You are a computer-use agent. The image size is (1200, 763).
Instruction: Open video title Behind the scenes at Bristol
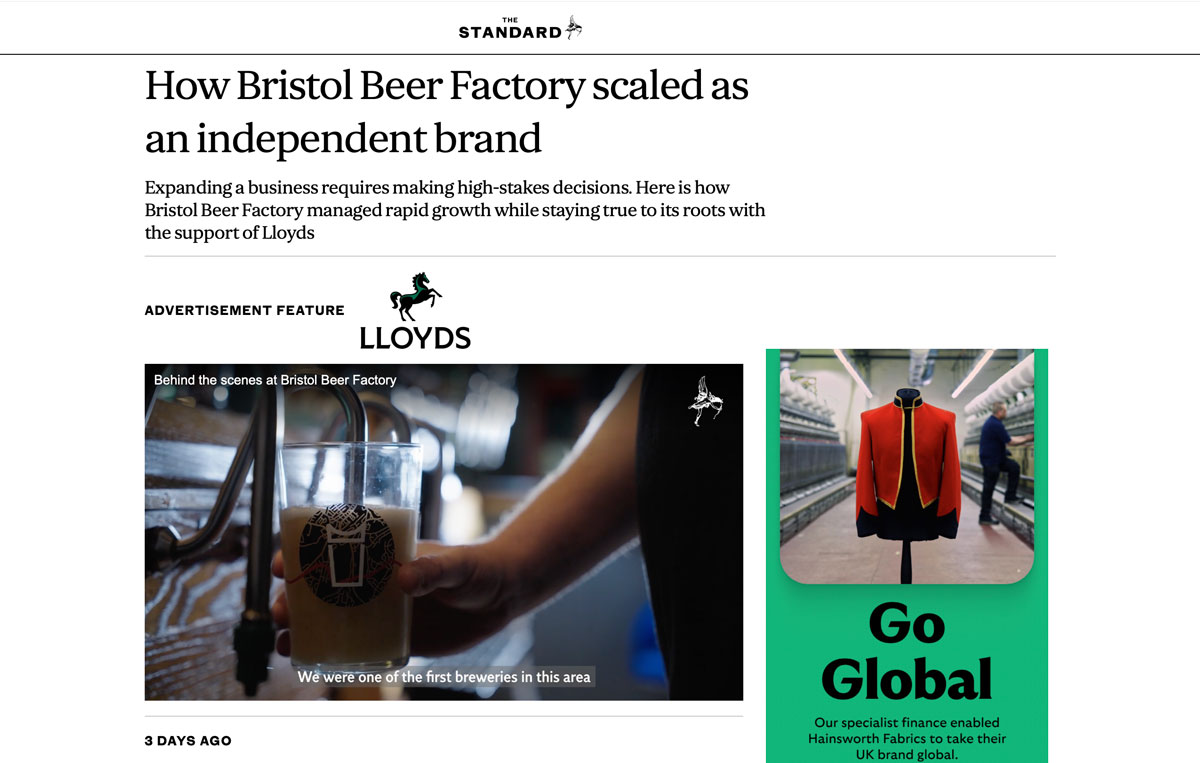[x=275, y=380]
